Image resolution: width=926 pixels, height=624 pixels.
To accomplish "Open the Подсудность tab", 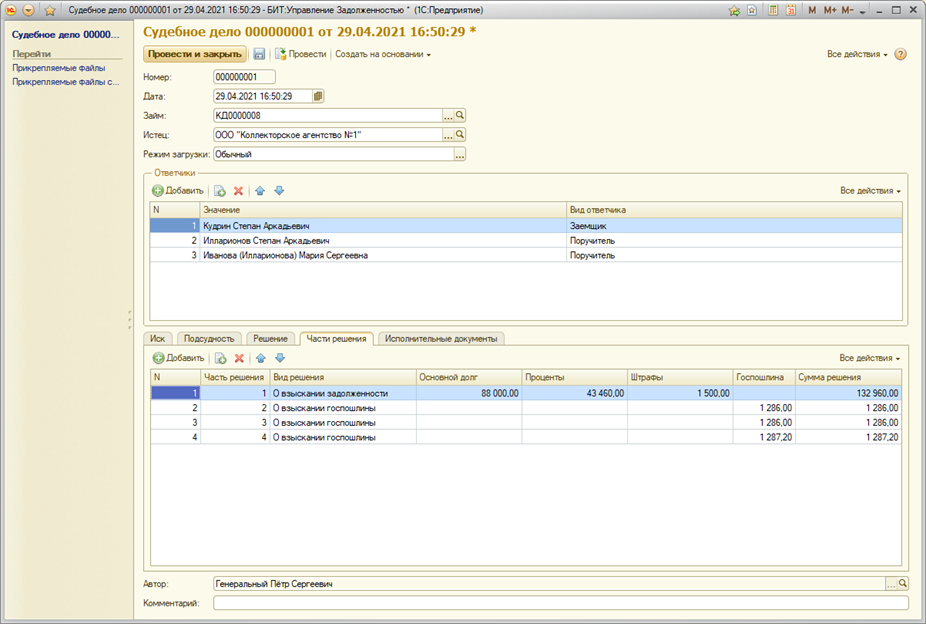I will [x=209, y=339].
